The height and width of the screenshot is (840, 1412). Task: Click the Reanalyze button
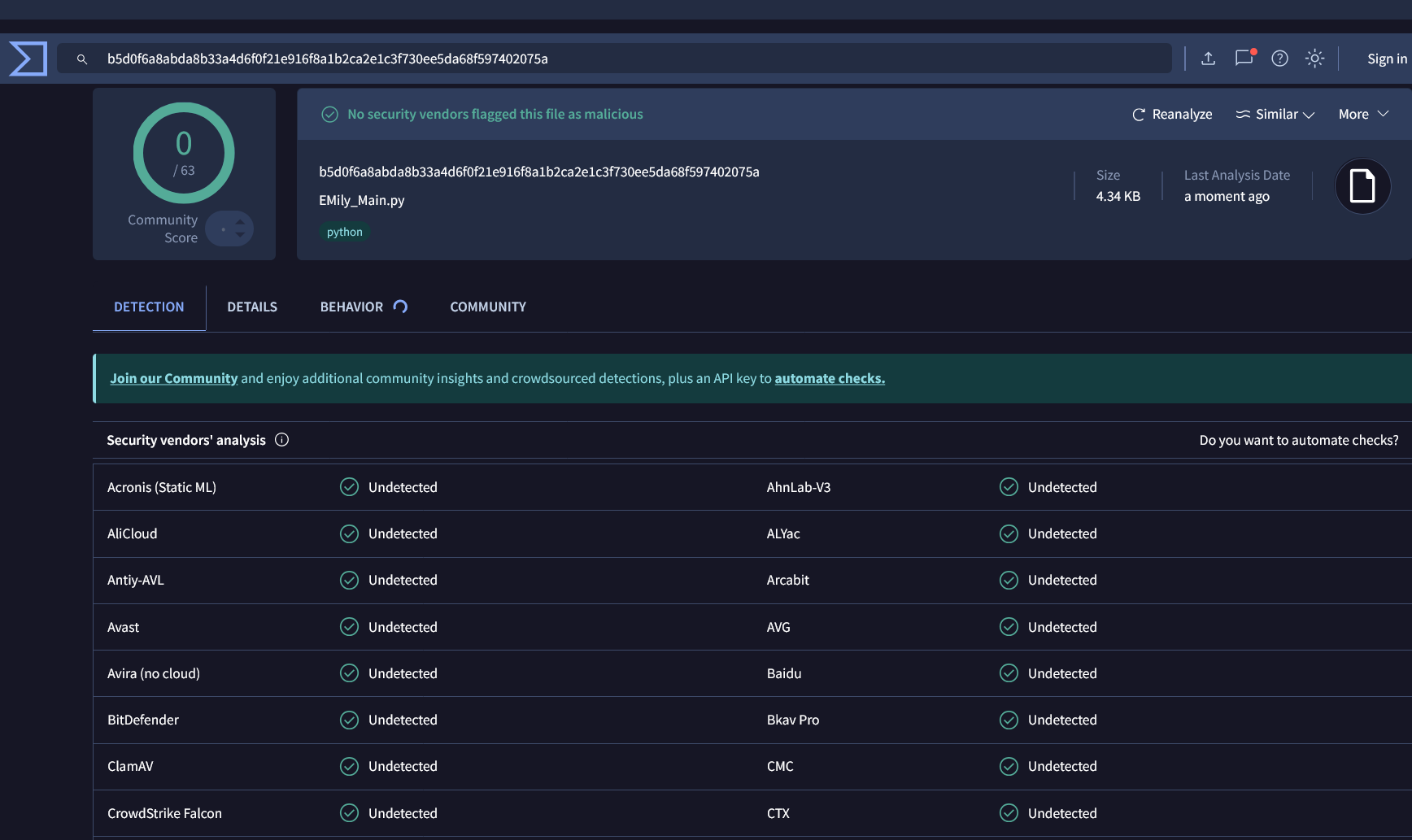point(1172,115)
